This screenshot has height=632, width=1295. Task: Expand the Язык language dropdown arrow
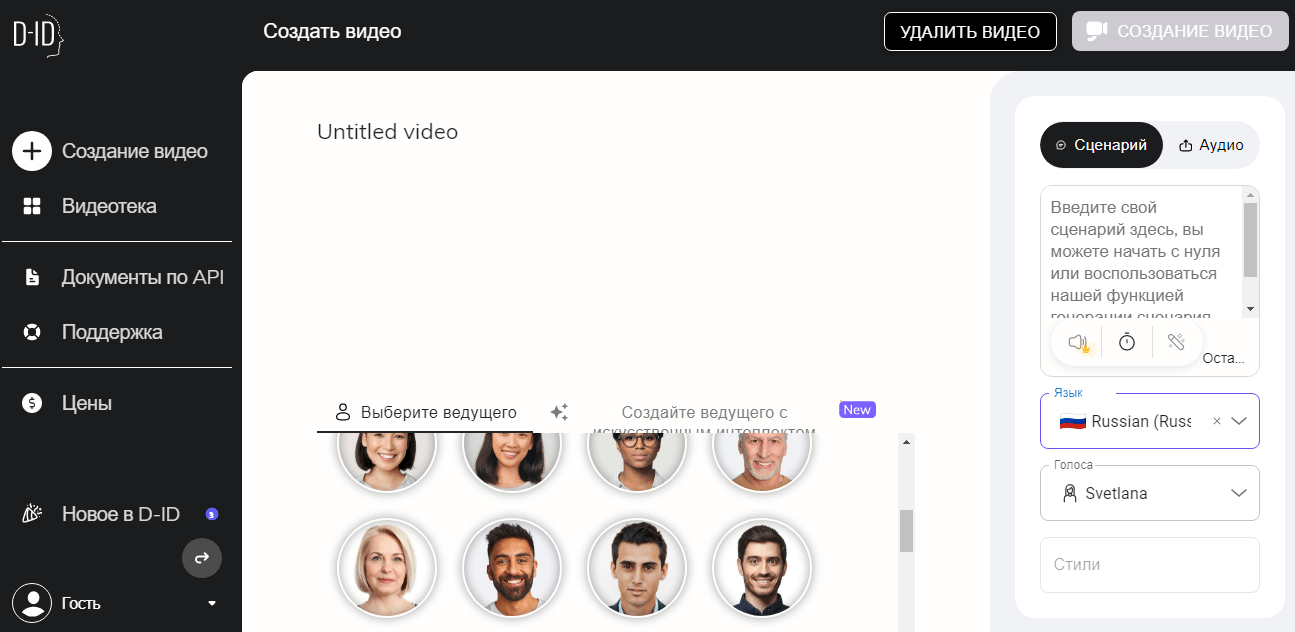click(x=1239, y=422)
